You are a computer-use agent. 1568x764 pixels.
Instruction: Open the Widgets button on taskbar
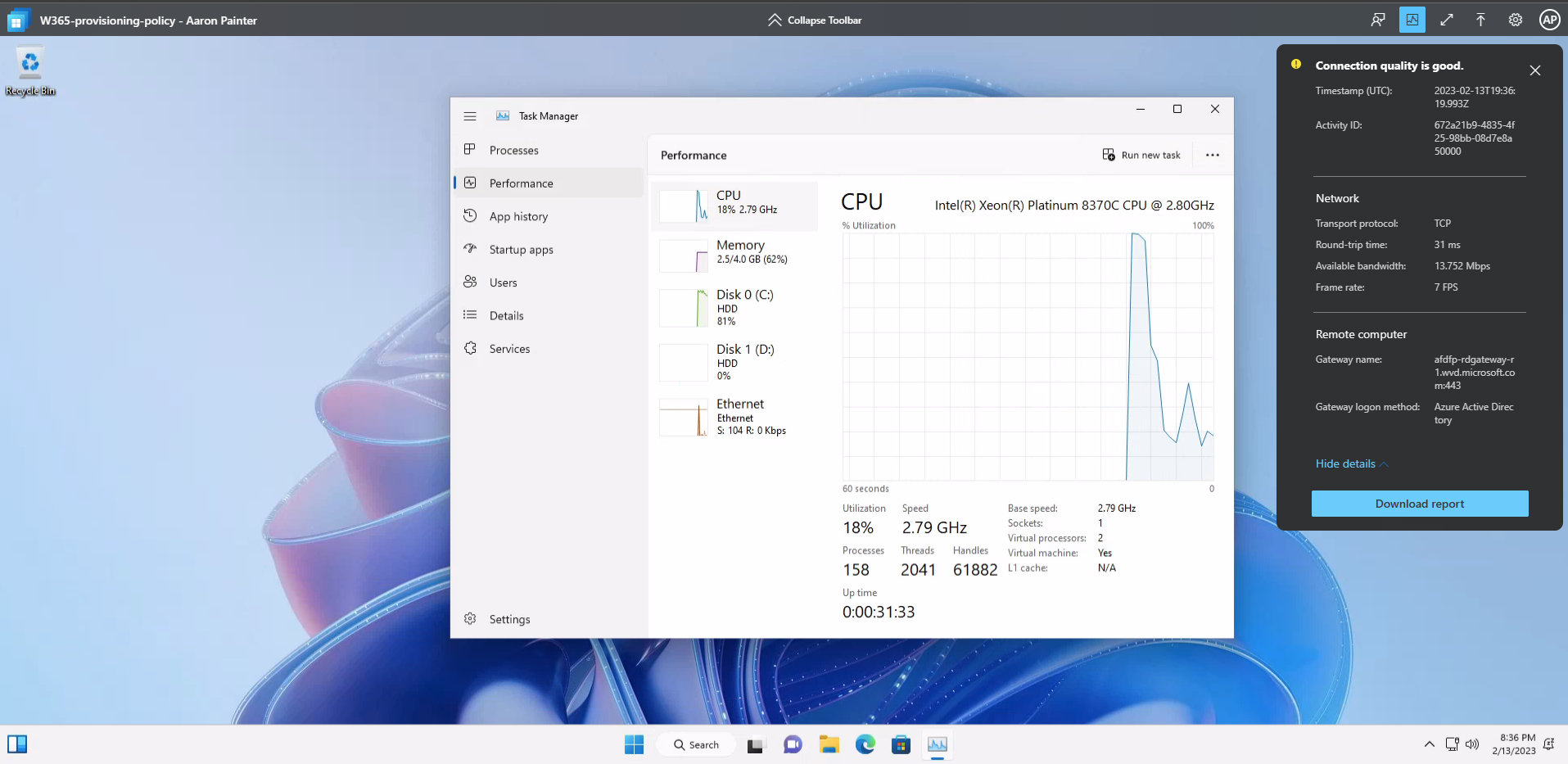tap(17, 744)
